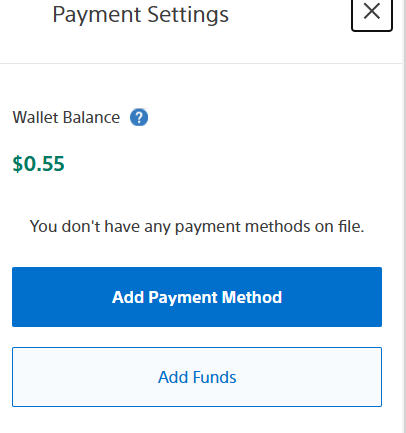
Task: Click the green balance figure
Action: (38, 164)
